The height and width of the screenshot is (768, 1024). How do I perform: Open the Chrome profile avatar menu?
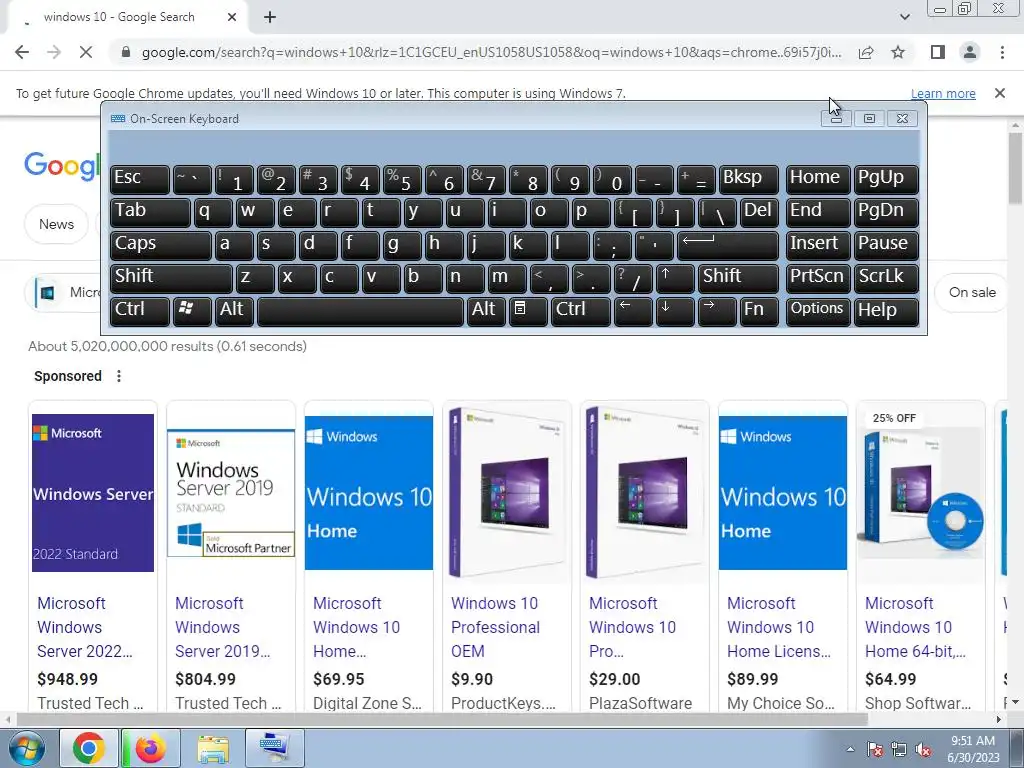tap(970, 52)
